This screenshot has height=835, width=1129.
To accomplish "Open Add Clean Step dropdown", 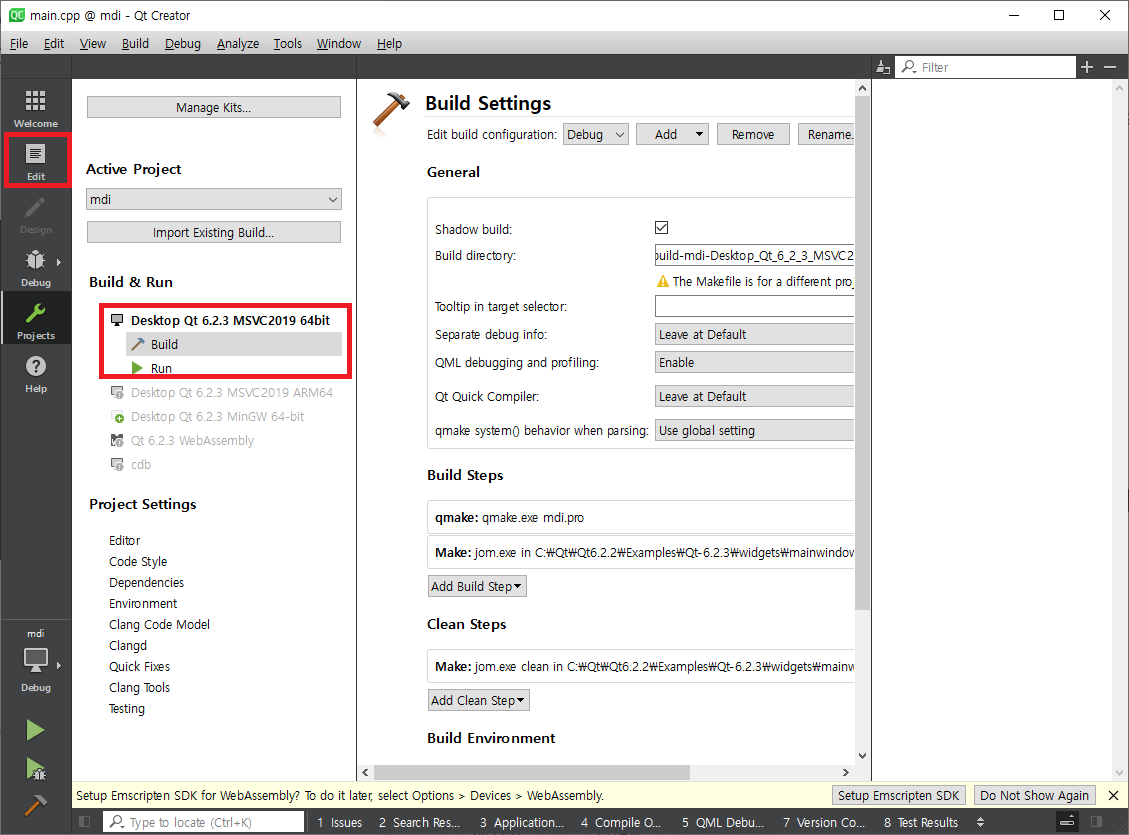I will pos(478,700).
